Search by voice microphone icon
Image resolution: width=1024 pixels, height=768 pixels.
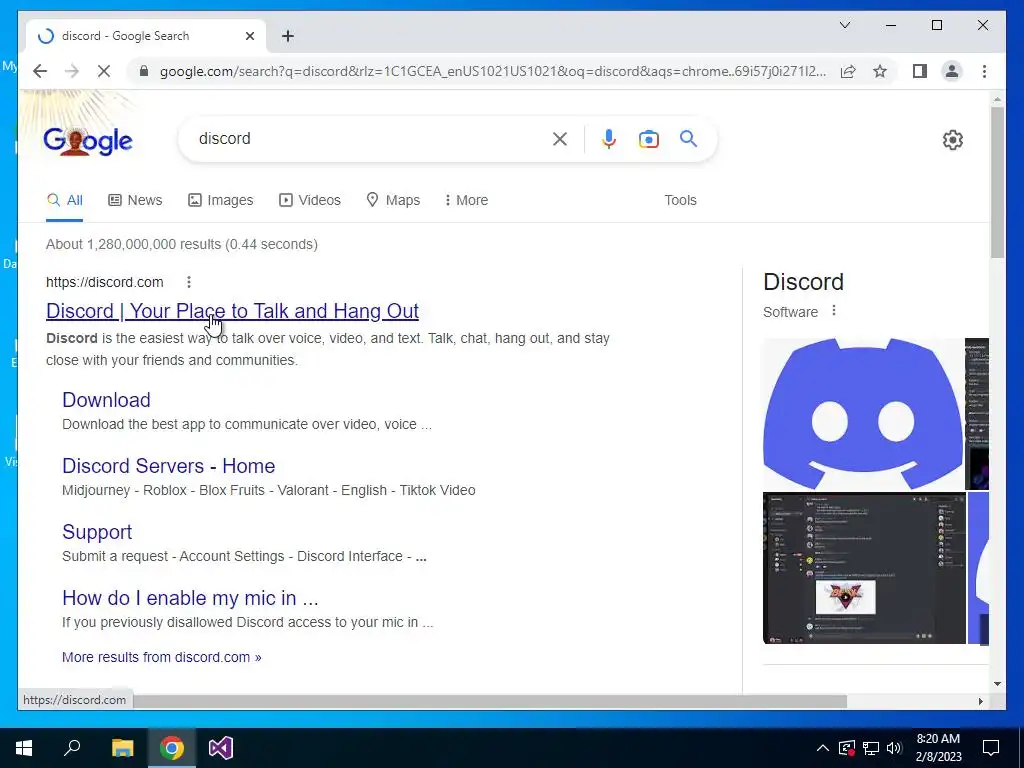pos(609,139)
